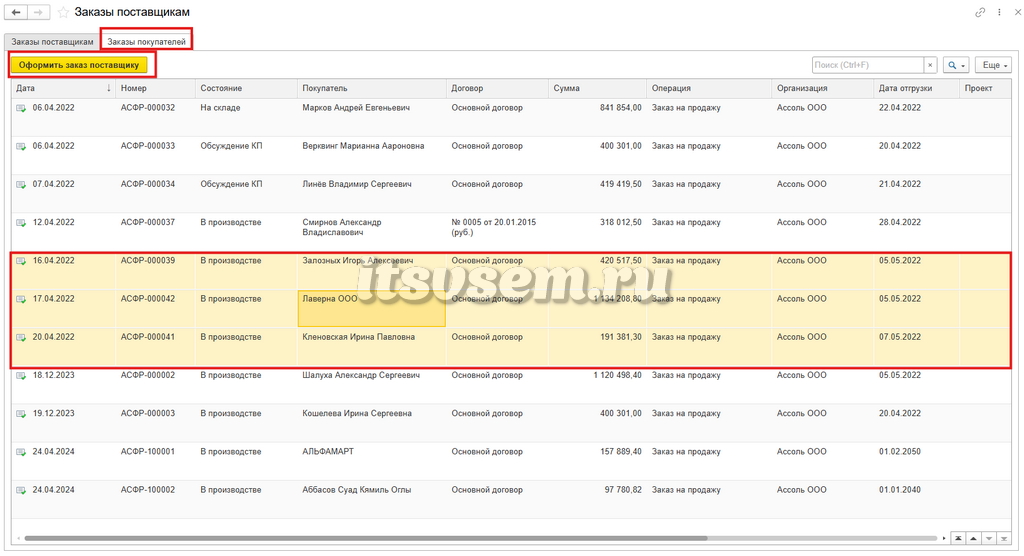Click shipping date 07.05.2022
This screenshot has width=1024, height=556.
click(900, 337)
